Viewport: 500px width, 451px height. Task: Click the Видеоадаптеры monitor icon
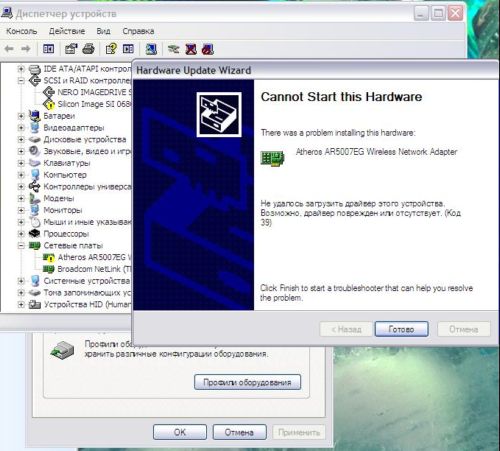(34, 128)
